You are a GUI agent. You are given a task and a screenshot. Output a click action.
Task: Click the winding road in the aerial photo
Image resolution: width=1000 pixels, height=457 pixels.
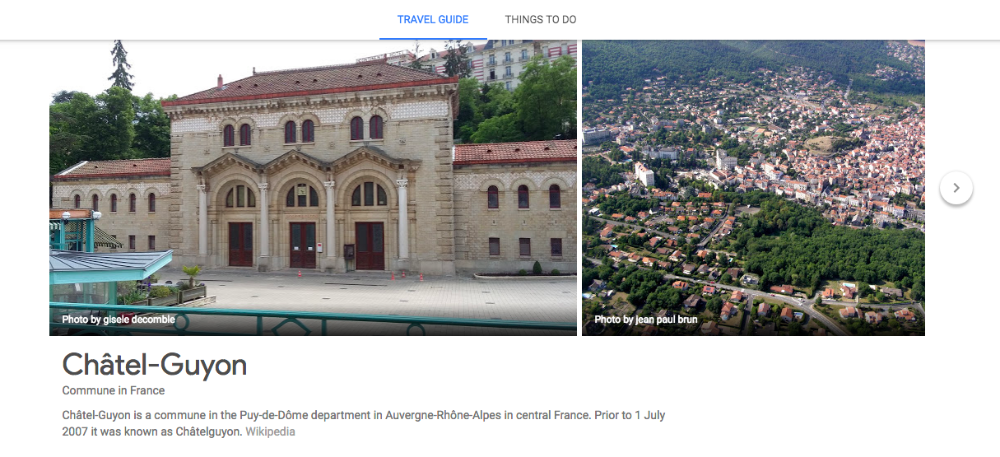[790, 300]
